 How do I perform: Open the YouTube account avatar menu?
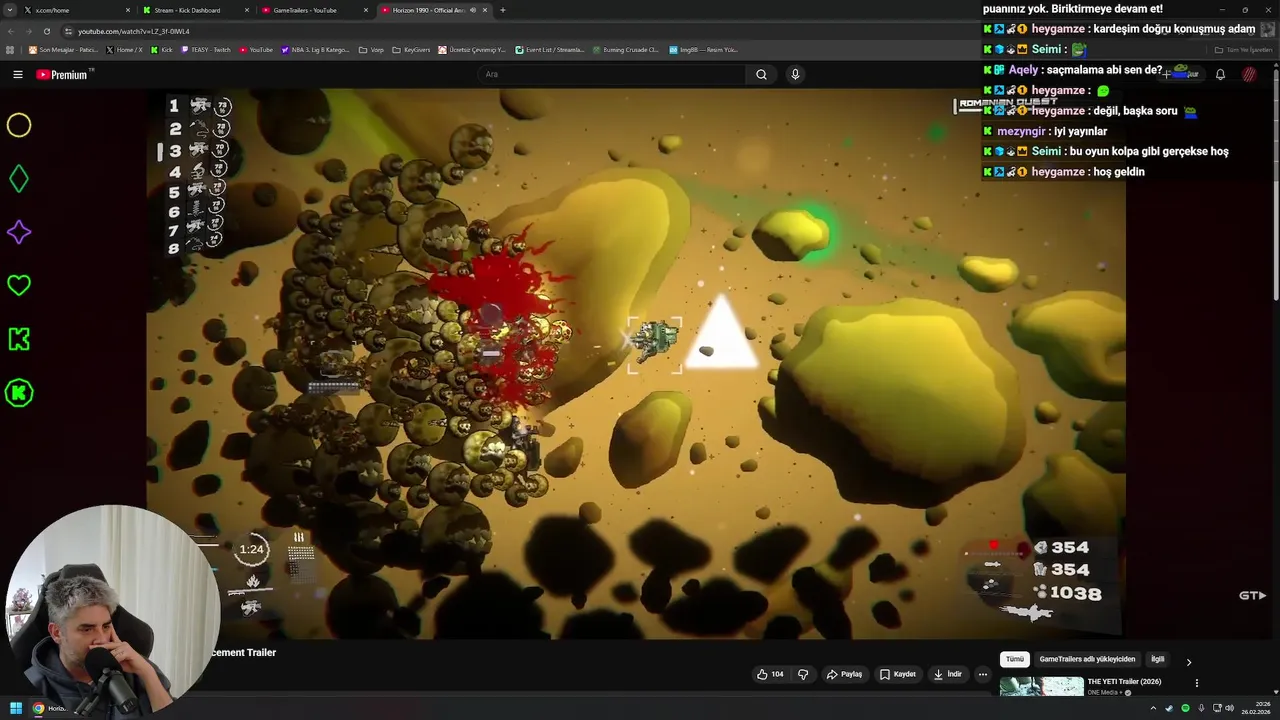point(1249,74)
